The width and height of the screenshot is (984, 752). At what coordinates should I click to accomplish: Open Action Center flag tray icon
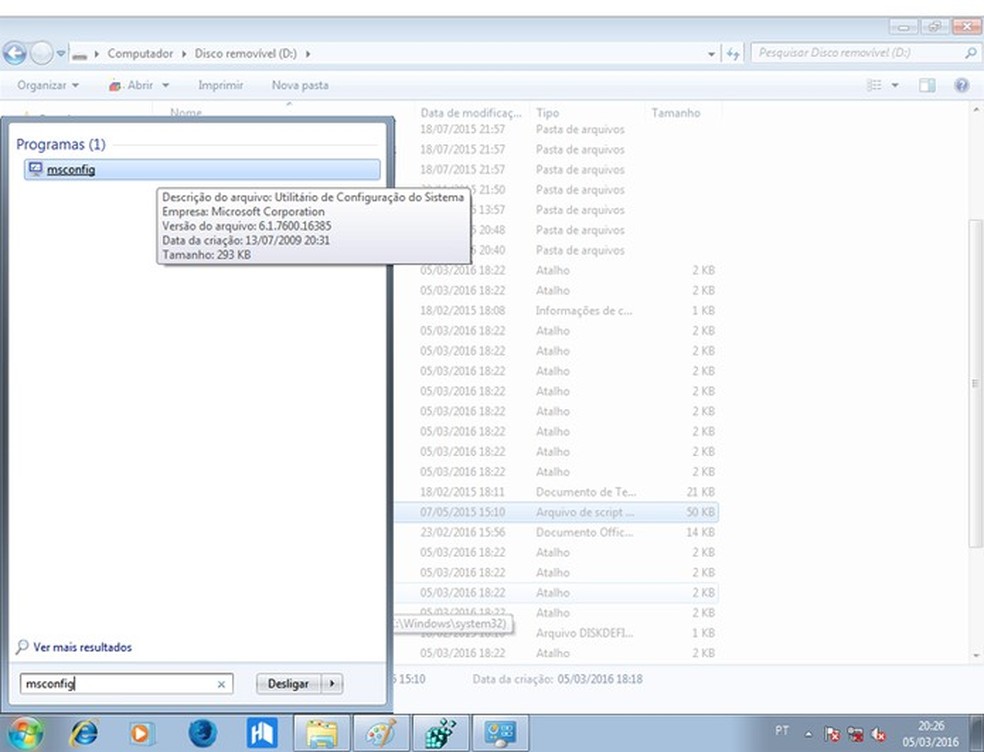[x=832, y=734]
